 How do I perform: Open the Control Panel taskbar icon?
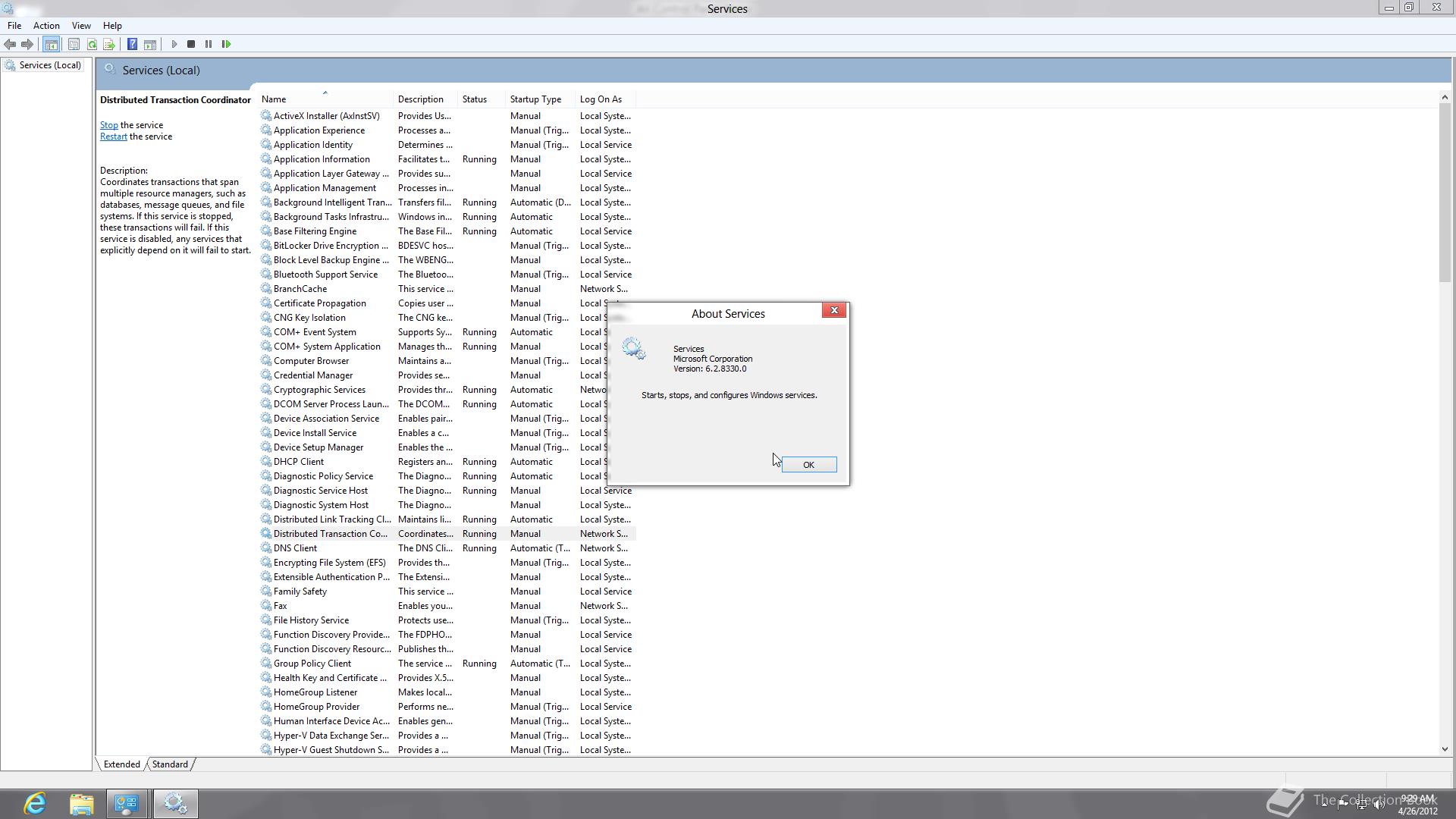point(127,803)
